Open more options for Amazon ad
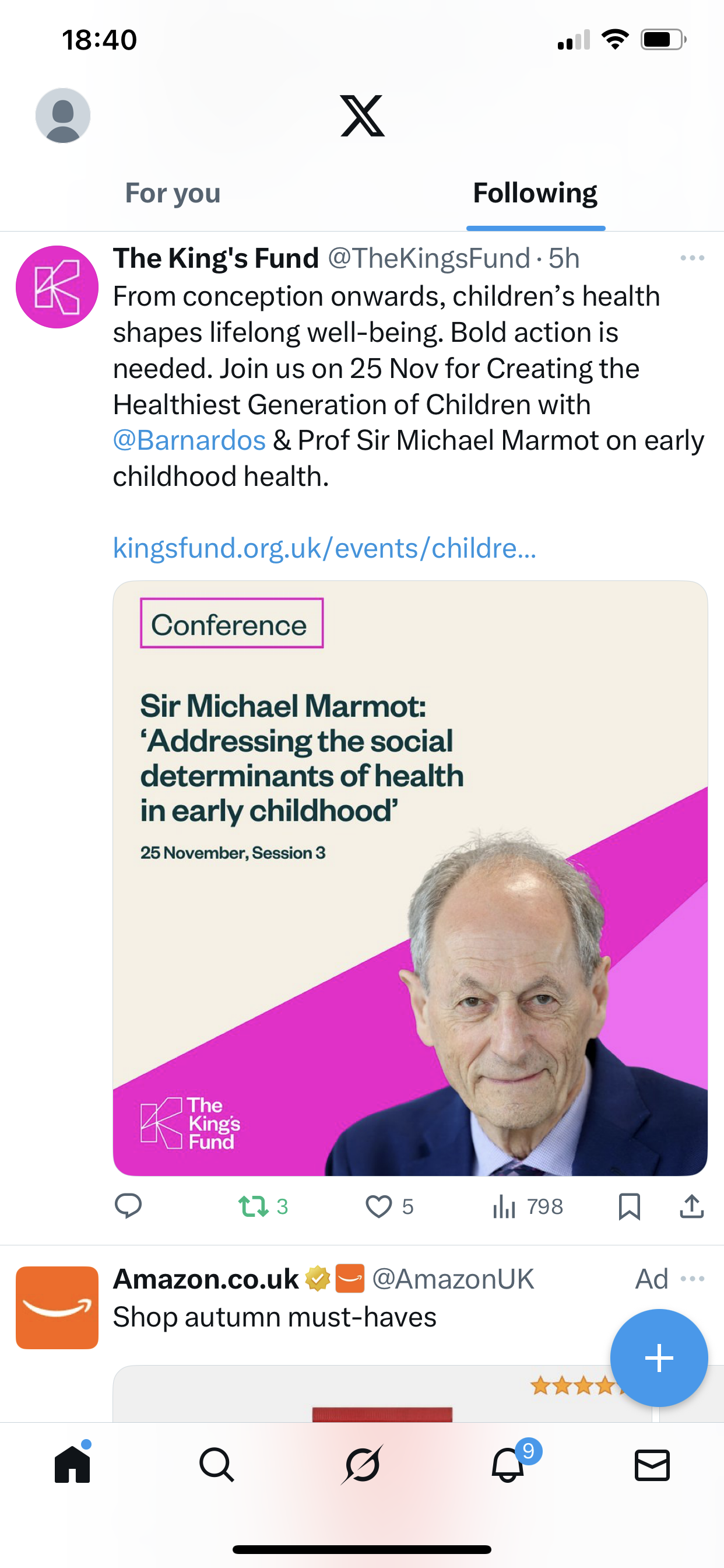 coord(693,1279)
